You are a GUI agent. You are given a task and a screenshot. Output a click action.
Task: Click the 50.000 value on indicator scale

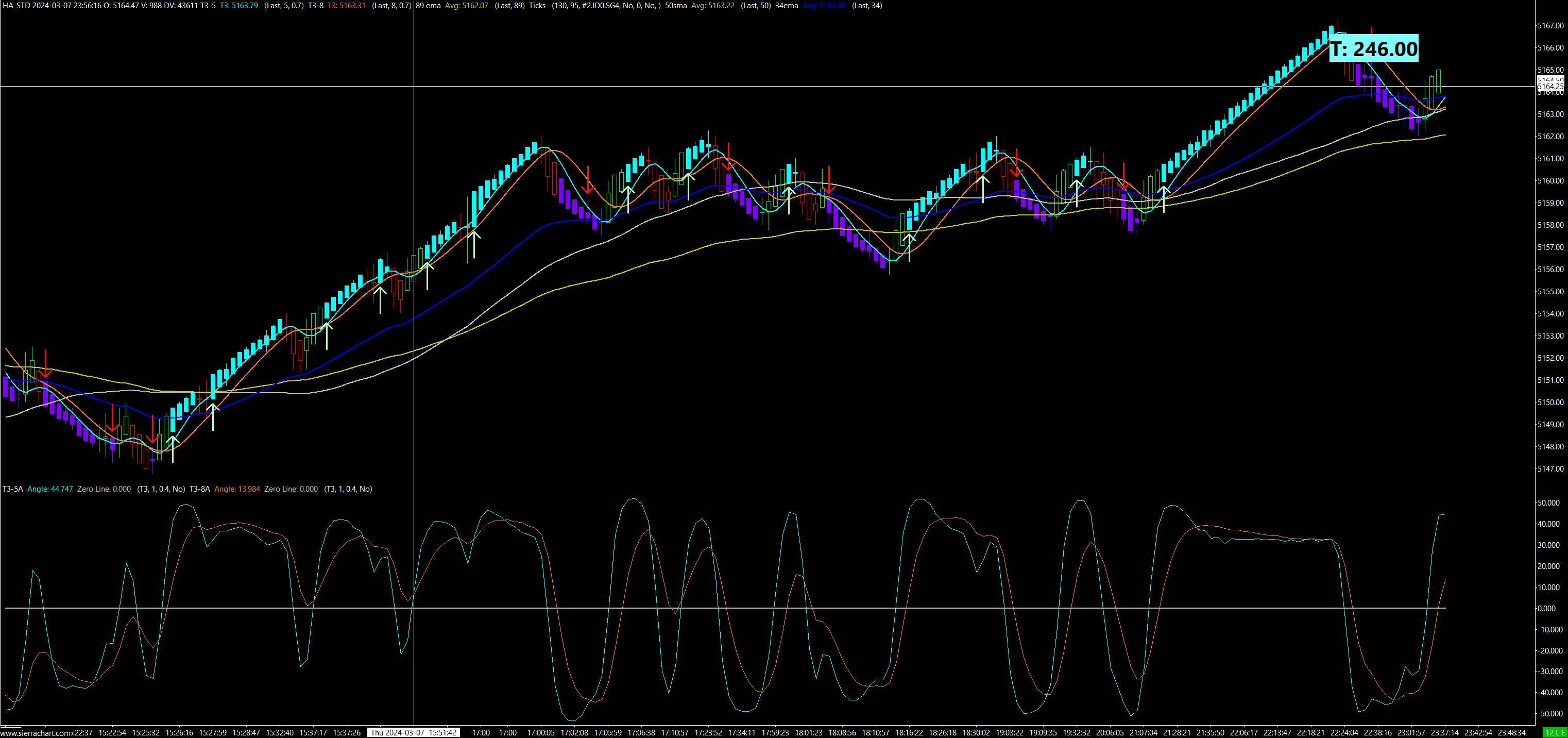(1548, 503)
